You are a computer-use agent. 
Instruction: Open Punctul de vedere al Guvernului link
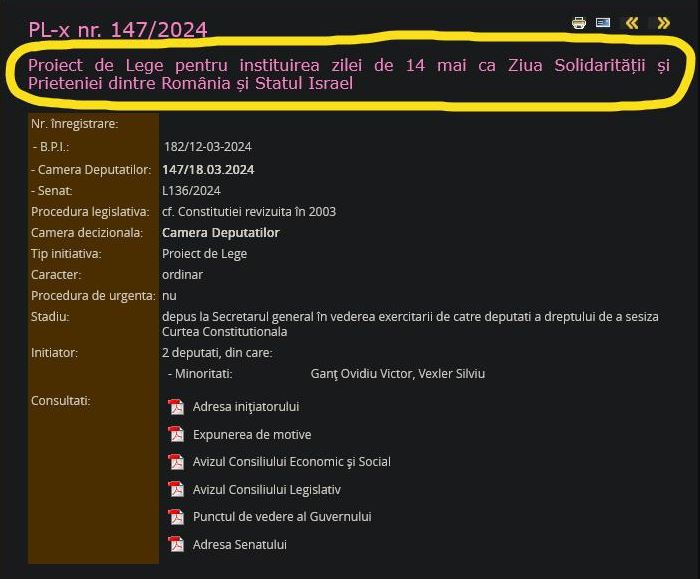coord(282,517)
